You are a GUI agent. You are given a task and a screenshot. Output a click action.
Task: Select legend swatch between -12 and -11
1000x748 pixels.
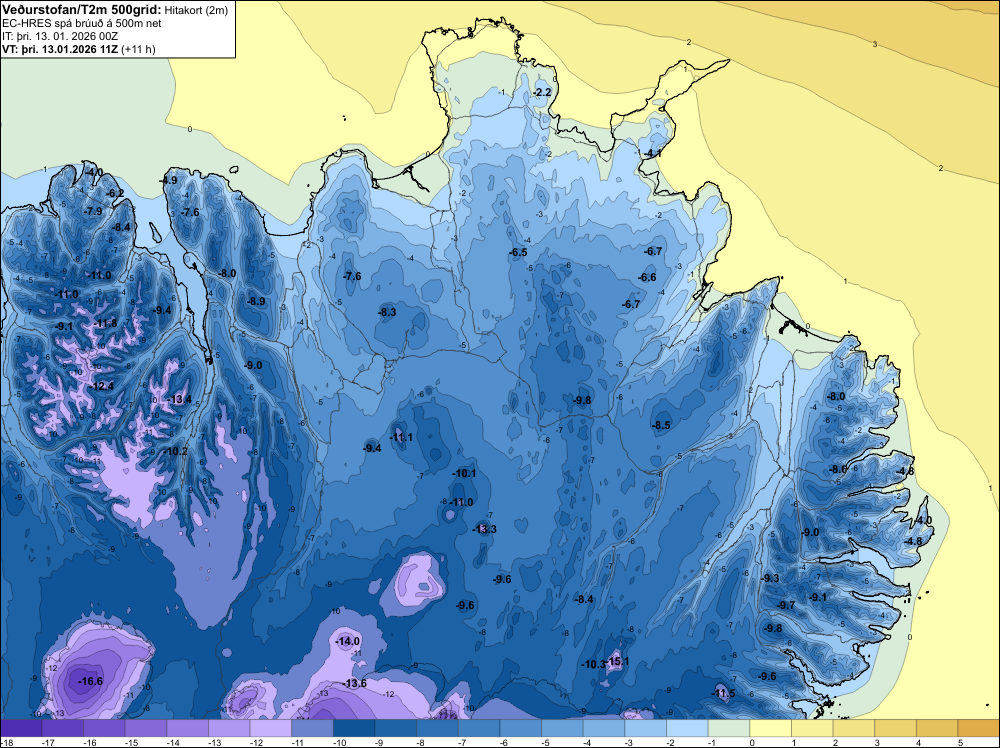(x=270, y=728)
